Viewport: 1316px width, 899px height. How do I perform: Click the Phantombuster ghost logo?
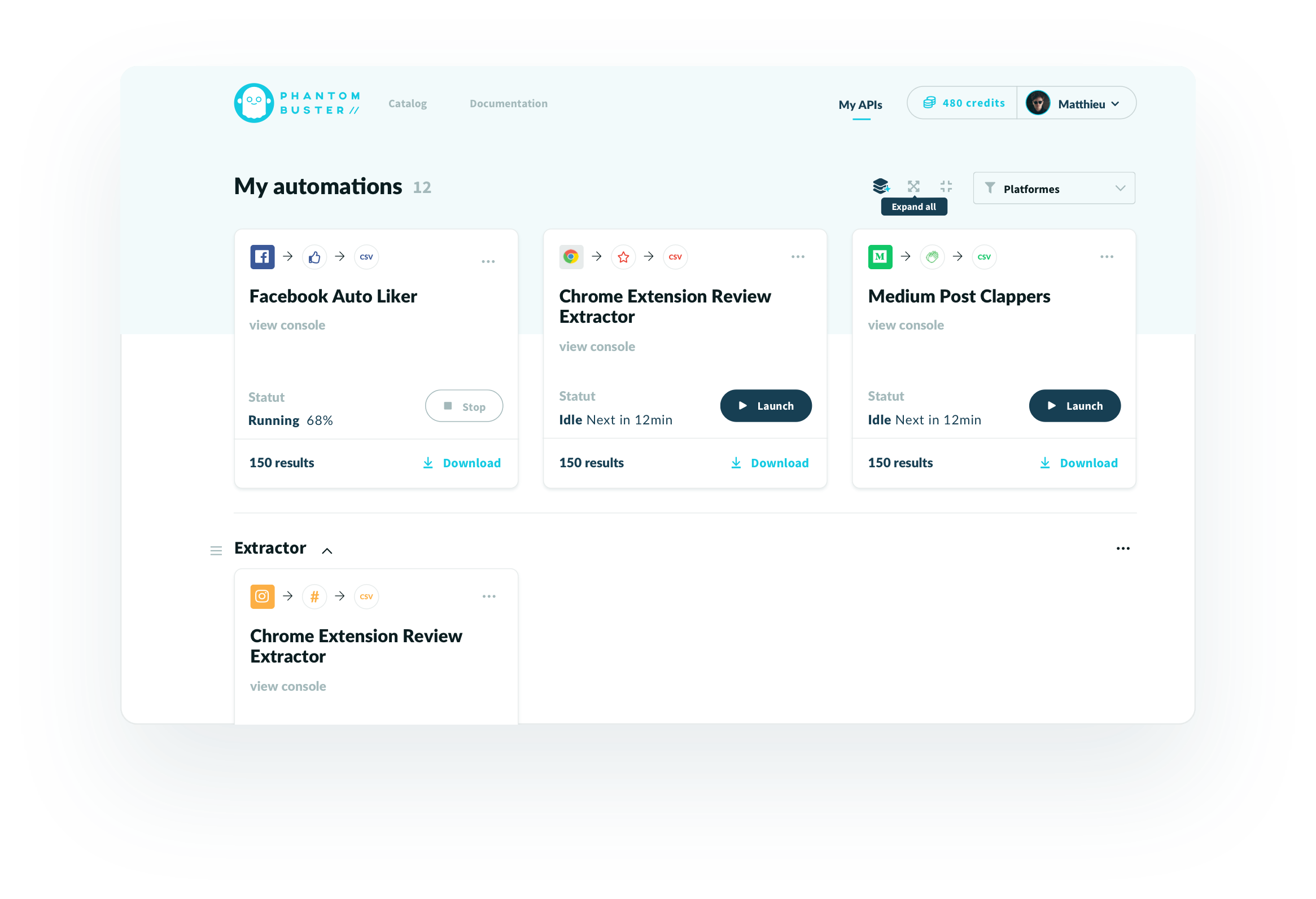tap(253, 103)
